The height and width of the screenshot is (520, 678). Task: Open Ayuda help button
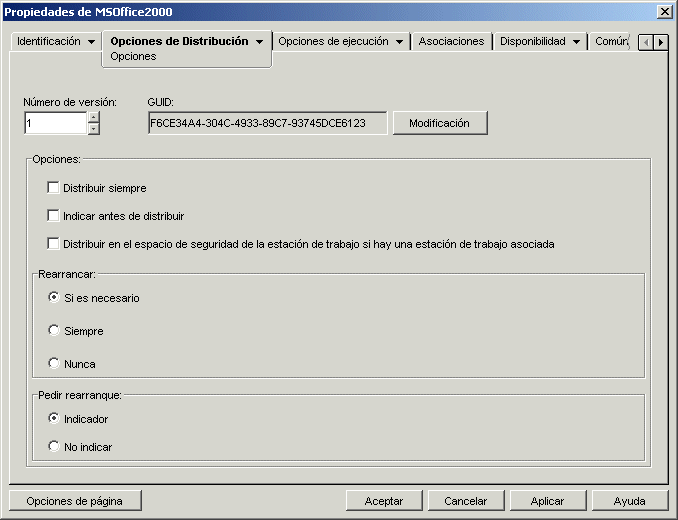630,501
